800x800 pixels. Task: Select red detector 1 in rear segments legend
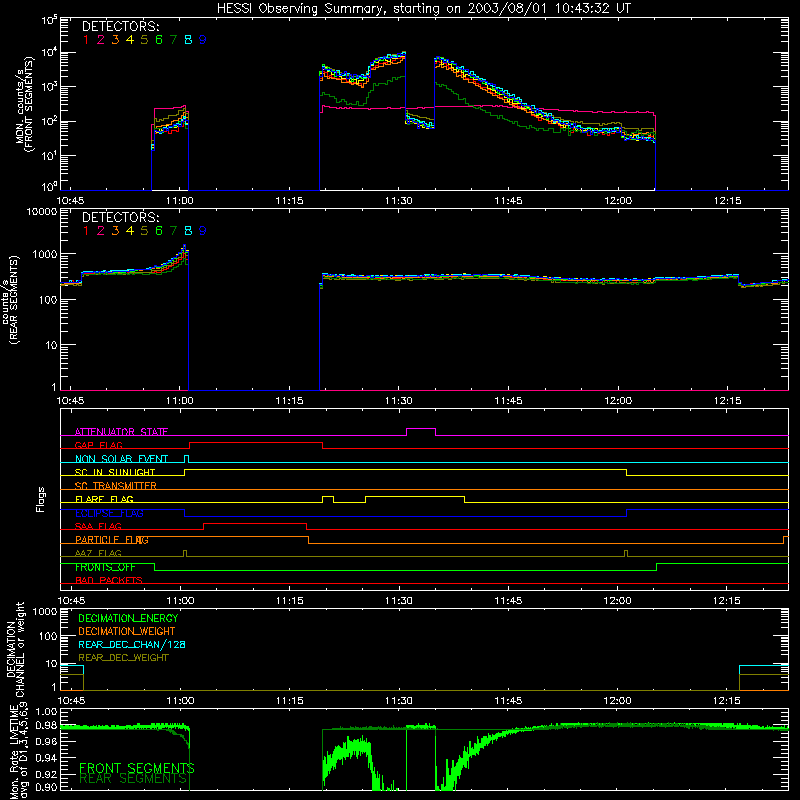coord(86,231)
